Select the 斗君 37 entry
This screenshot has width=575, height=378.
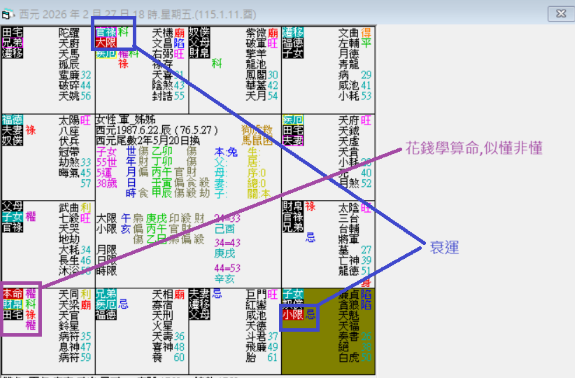pyautogui.click(x=262, y=336)
